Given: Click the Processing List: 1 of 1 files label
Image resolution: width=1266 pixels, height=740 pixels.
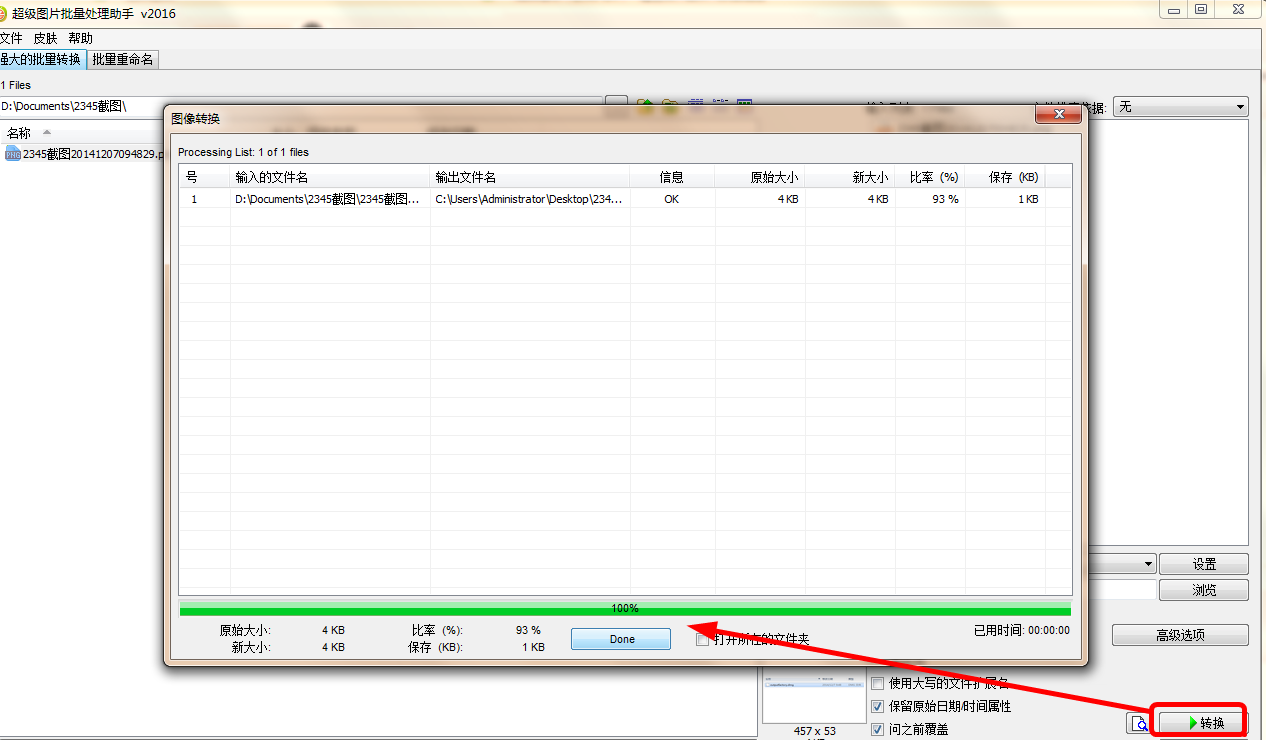Looking at the screenshot, I should (243, 152).
